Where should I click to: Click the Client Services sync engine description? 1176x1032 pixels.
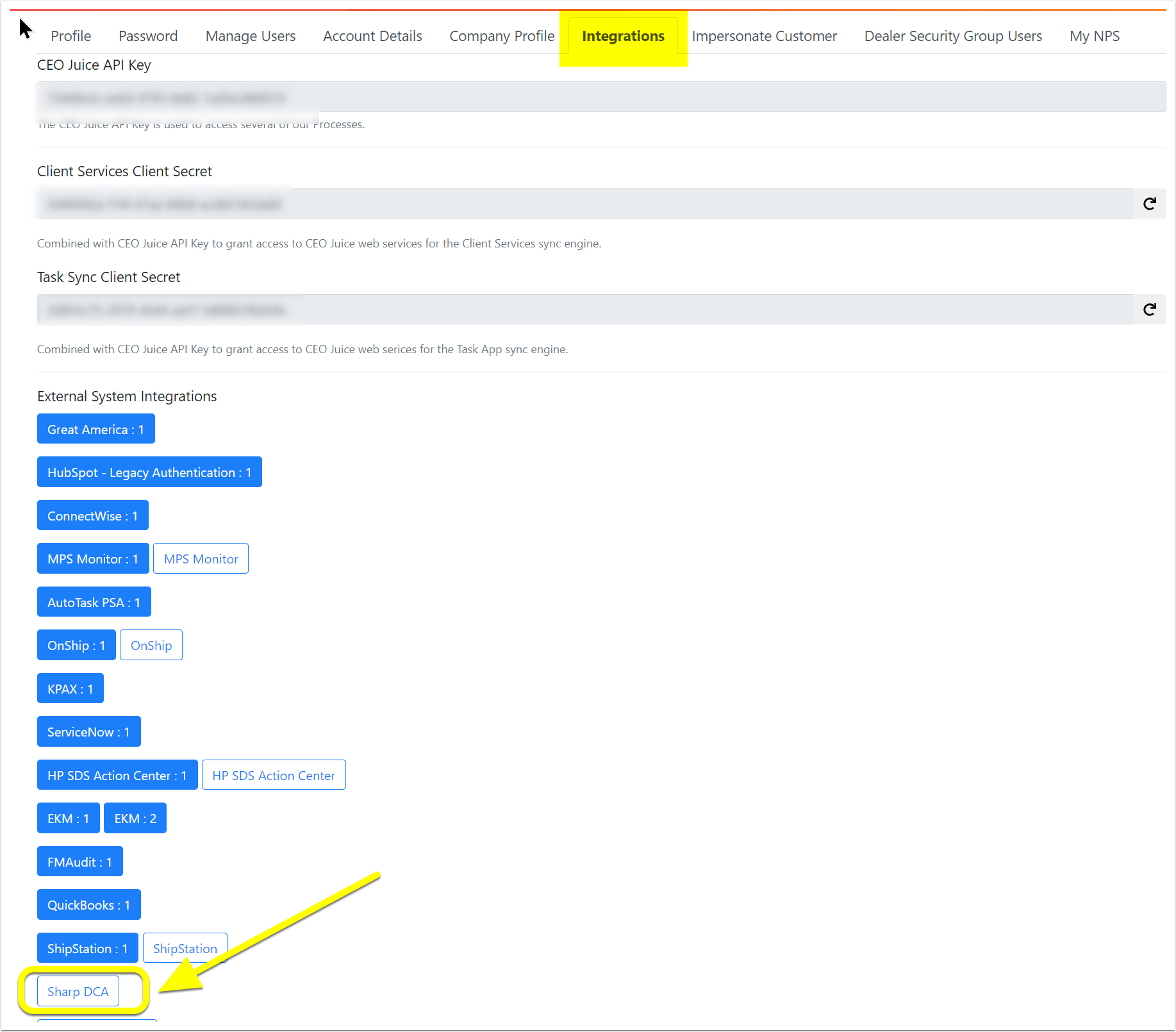pos(319,244)
